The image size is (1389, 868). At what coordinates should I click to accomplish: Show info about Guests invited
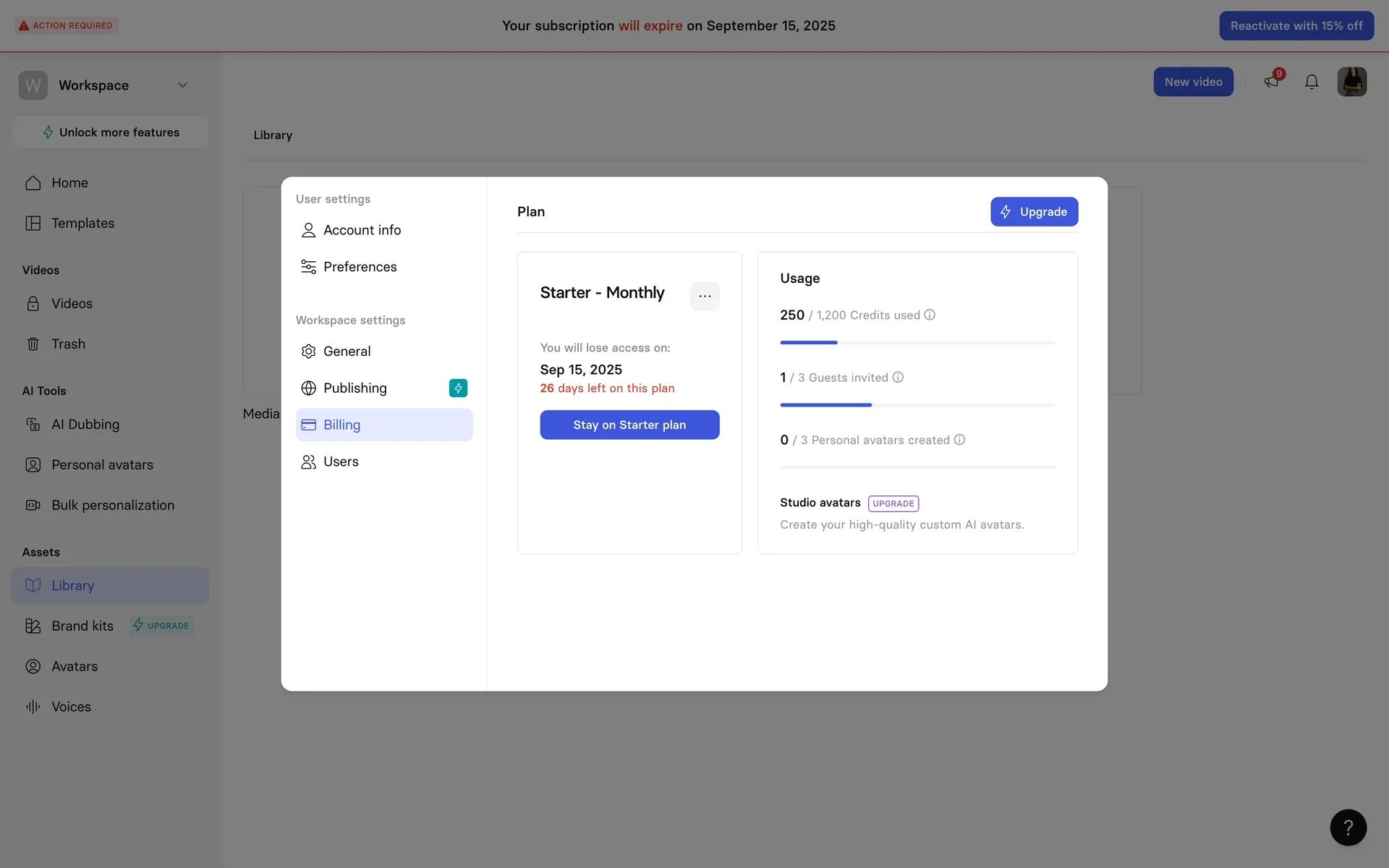[898, 377]
